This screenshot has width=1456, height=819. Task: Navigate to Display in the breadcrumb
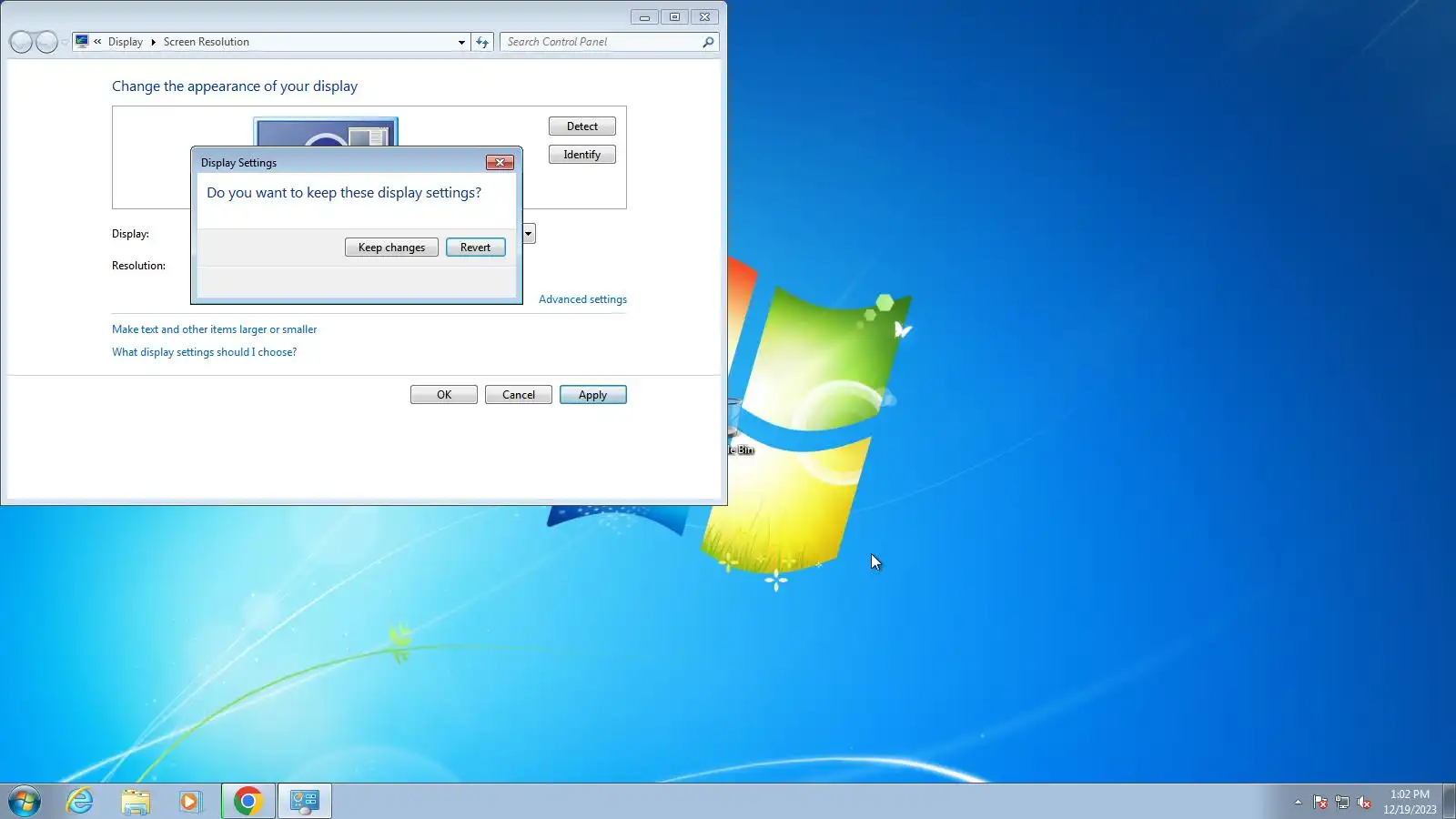[126, 42]
